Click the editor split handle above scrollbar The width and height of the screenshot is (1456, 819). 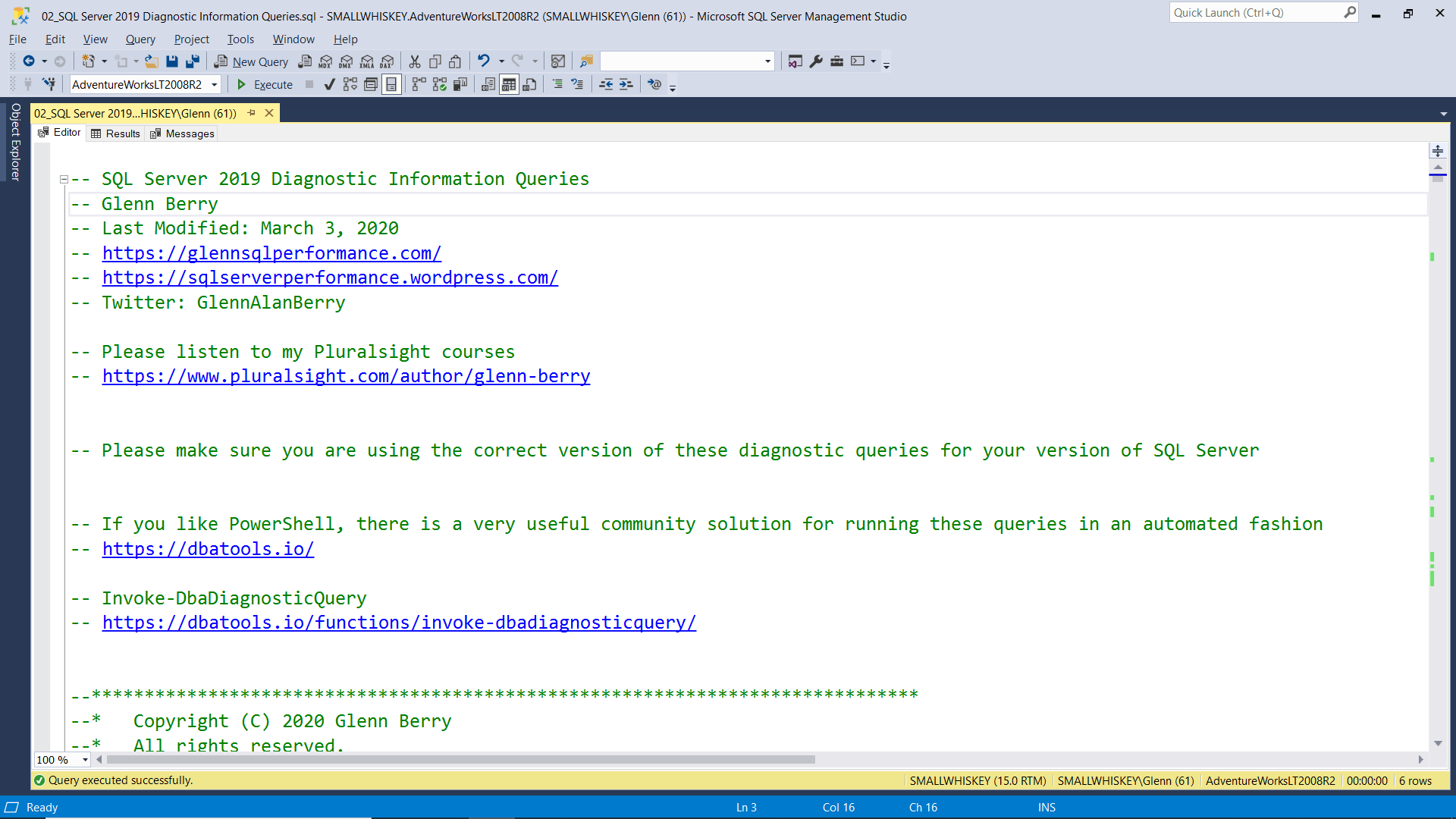click(1438, 151)
